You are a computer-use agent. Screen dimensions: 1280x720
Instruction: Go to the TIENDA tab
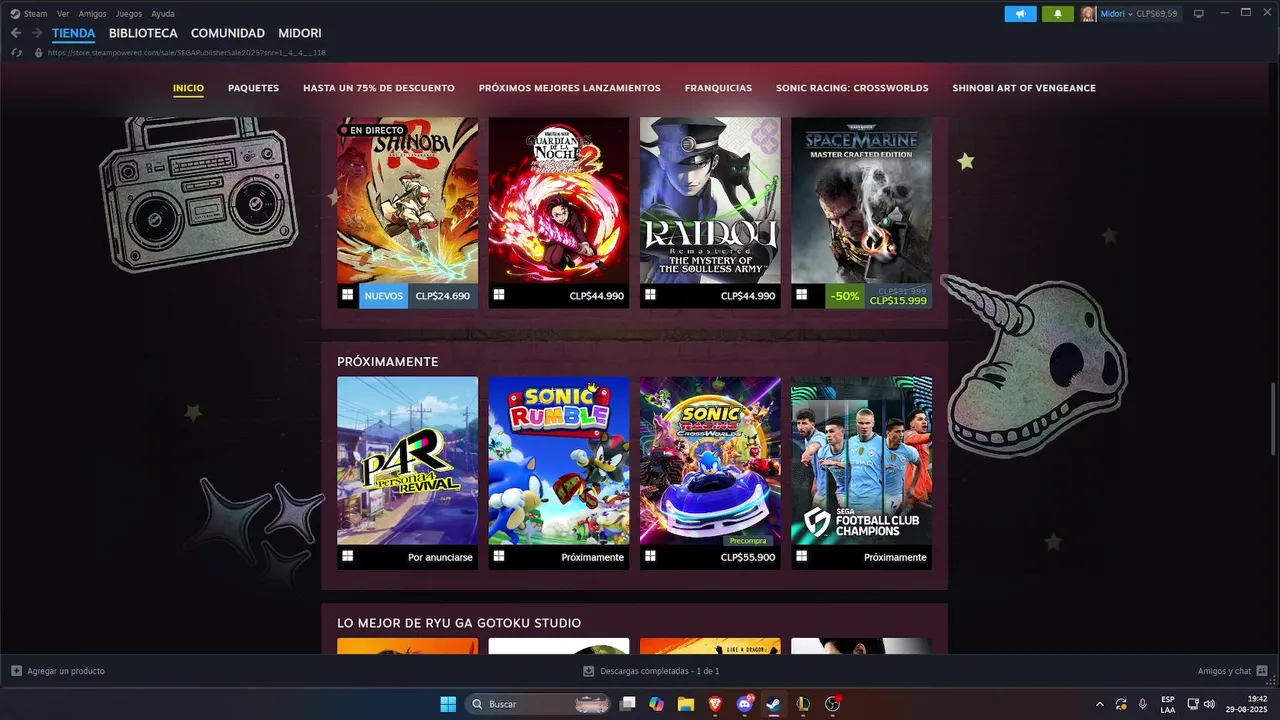(x=74, y=33)
